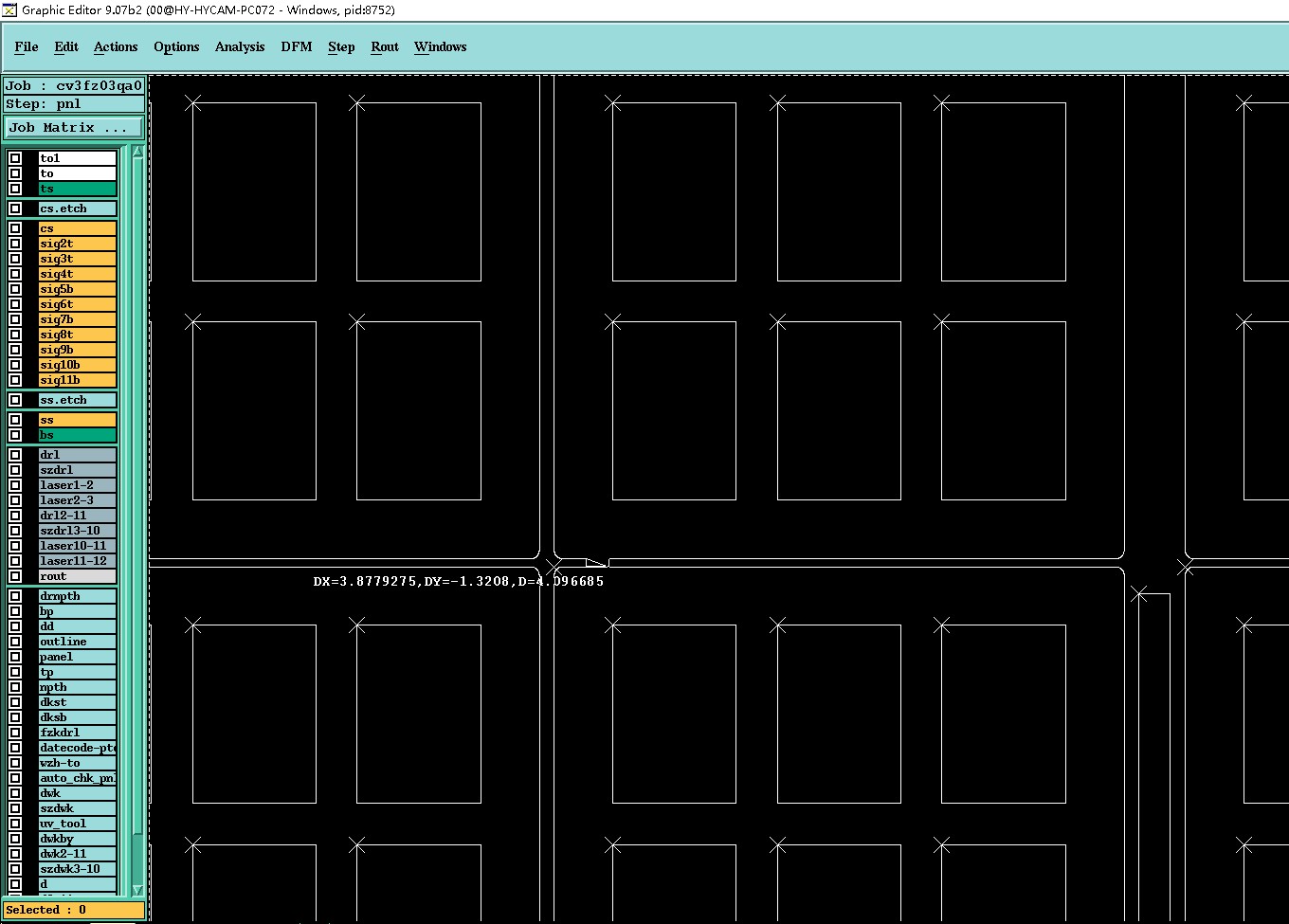Enable the rout layer checkbox
1289x924 pixels.
point(15,576)
